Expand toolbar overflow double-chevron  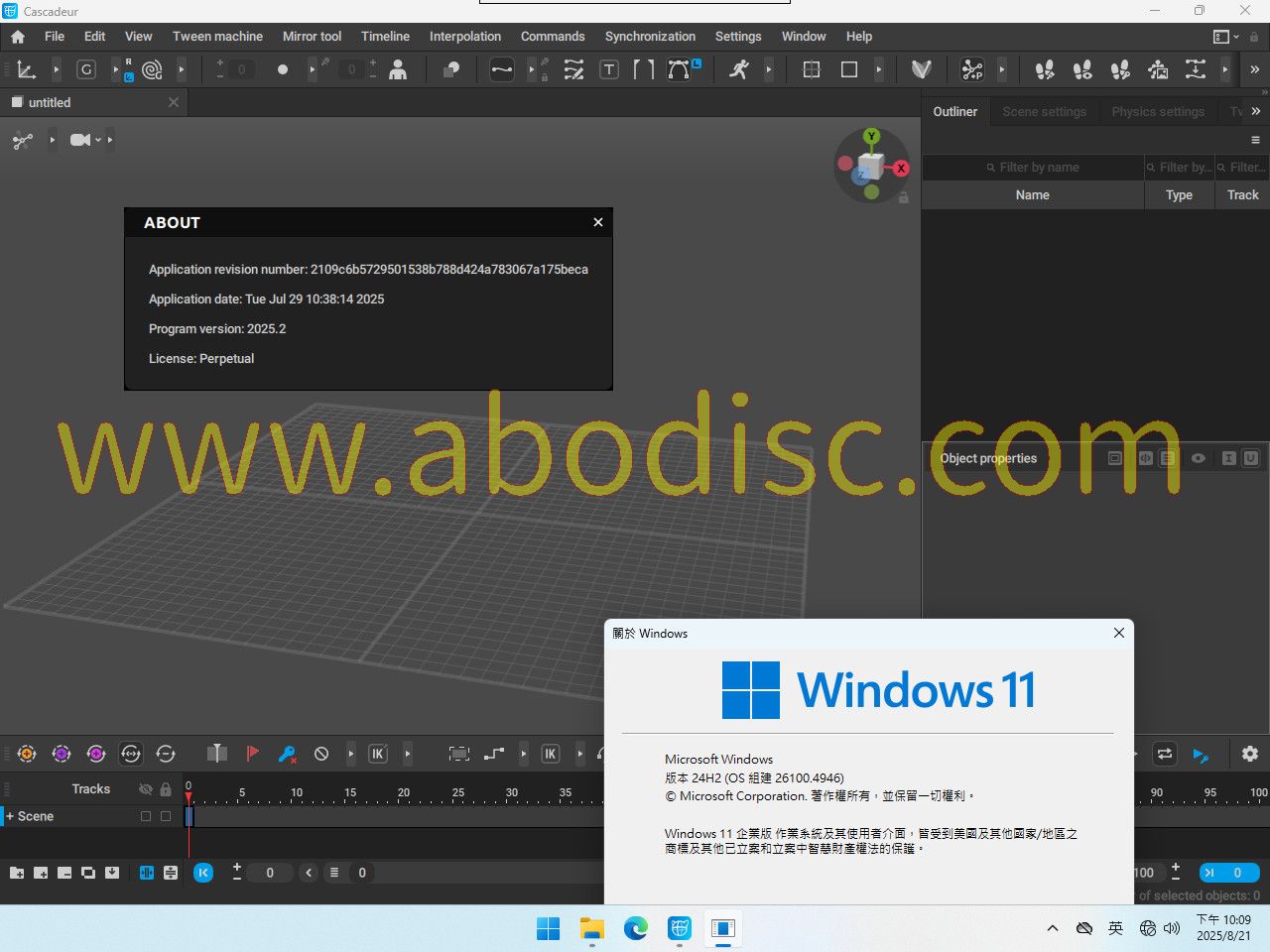1254,69
